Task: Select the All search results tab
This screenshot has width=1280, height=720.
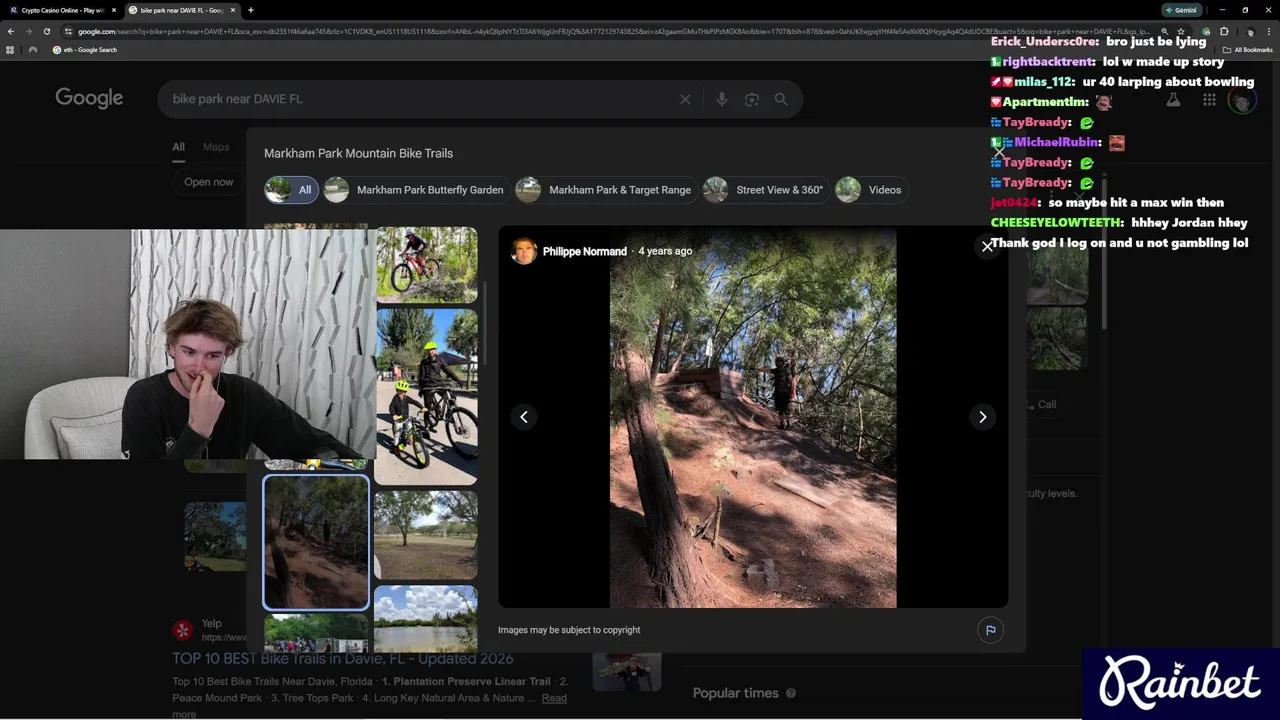Action: 178,147
